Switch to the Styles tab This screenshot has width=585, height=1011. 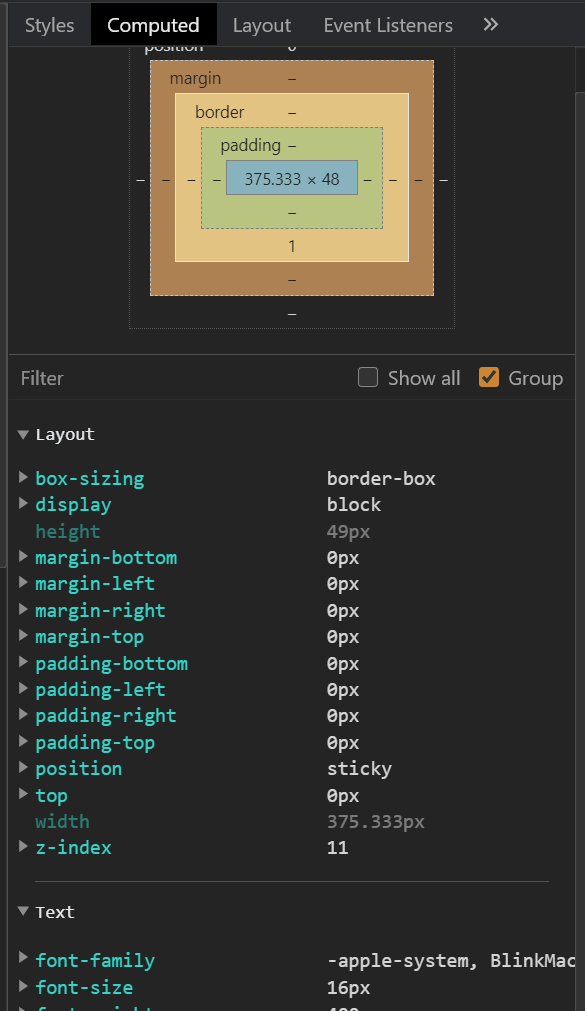point(50,25)
